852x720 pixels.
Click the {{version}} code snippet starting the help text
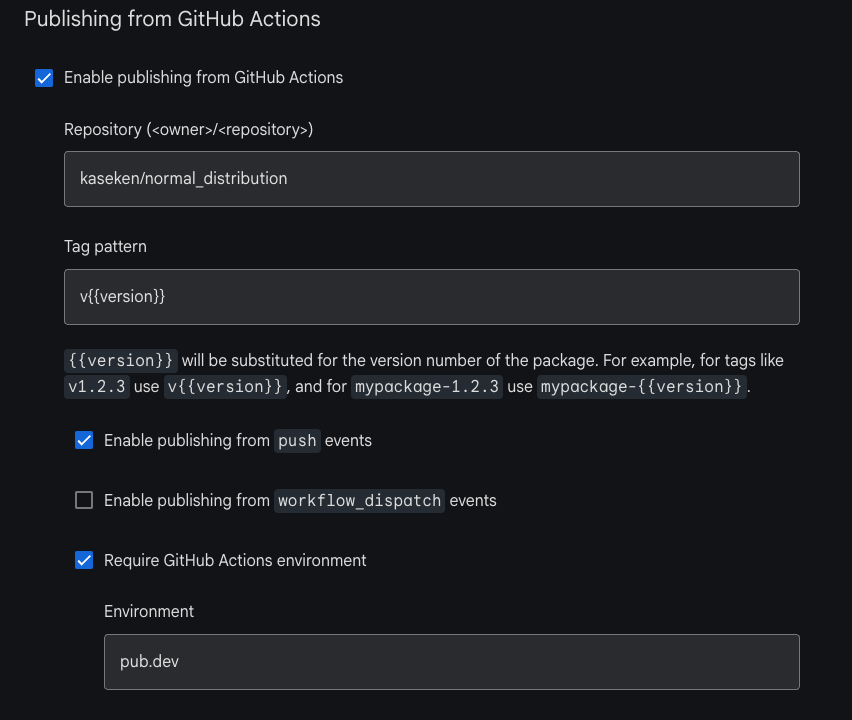(121, 360)
